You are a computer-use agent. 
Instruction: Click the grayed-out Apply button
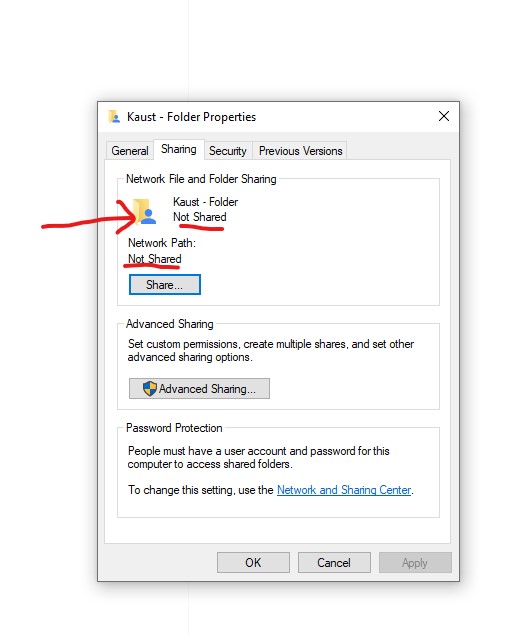415,563
